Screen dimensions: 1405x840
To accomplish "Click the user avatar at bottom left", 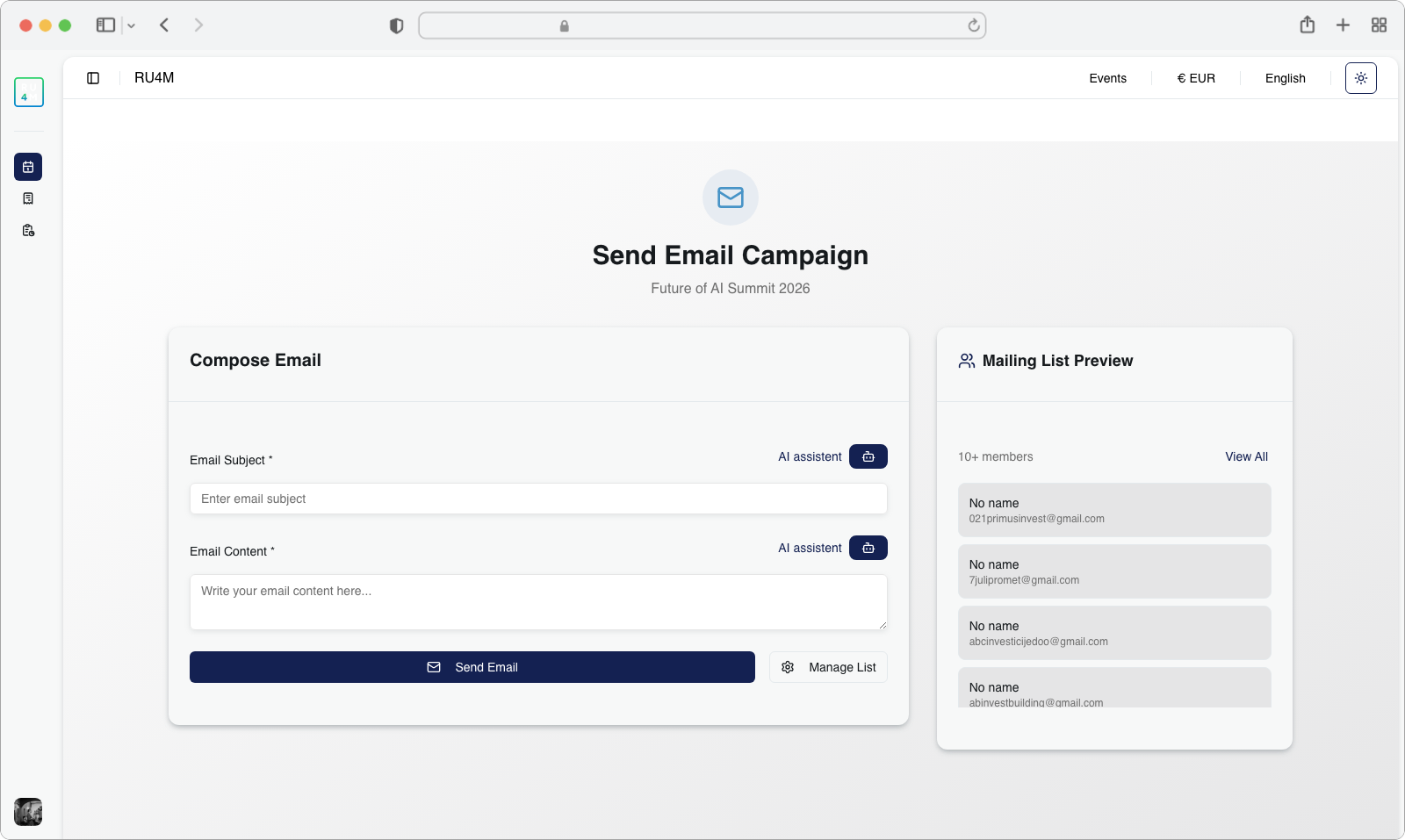I will click(x=28, y=812).
